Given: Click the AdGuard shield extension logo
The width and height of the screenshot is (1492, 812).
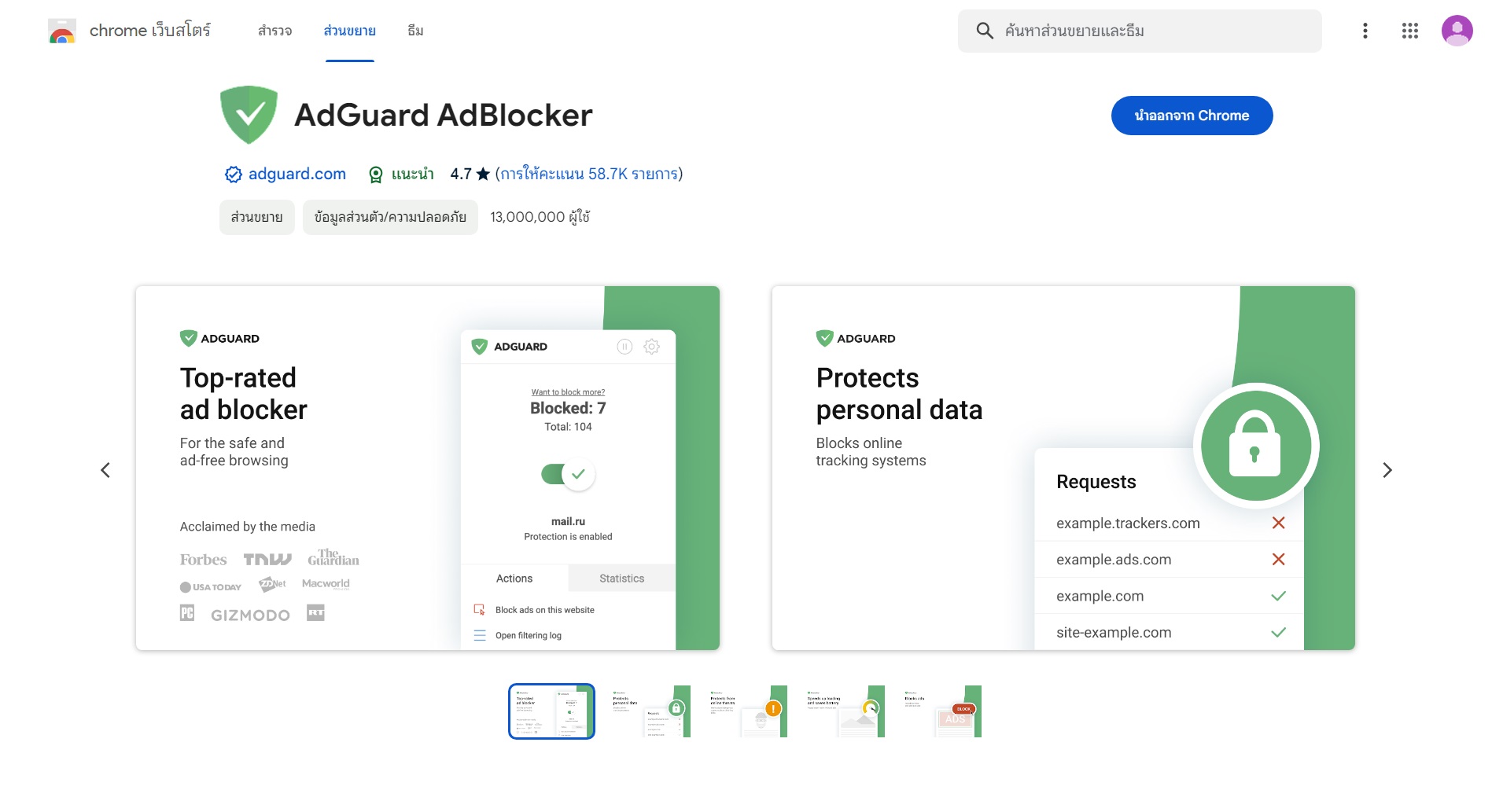Looking at the screenshot, I should click(249, 115).
